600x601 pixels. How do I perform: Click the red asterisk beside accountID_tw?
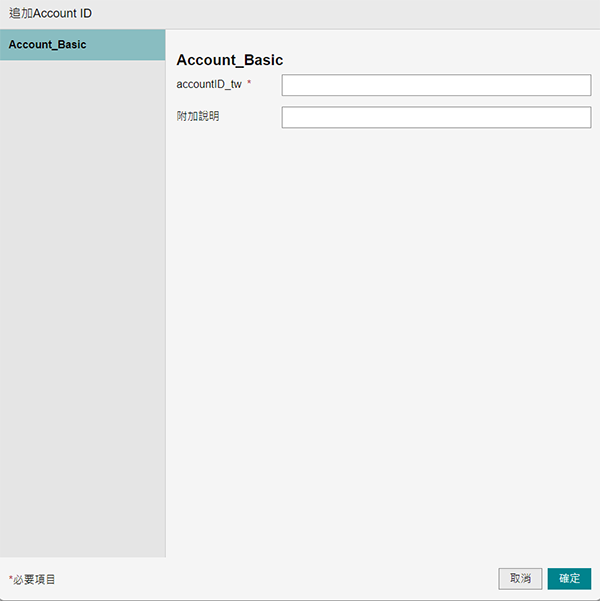click(249, 84)
